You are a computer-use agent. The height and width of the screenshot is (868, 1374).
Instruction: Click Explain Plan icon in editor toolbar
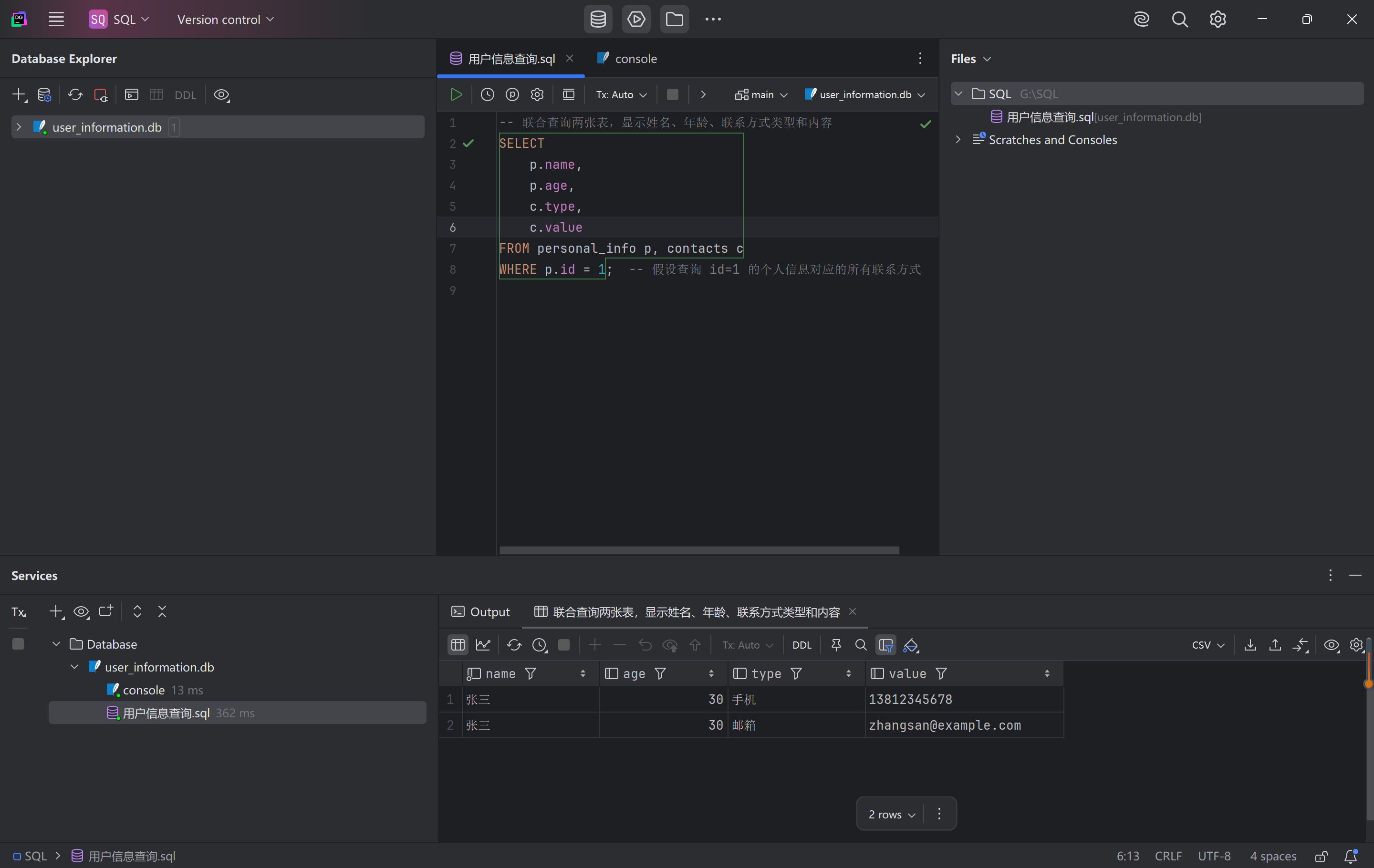point(512,95)
